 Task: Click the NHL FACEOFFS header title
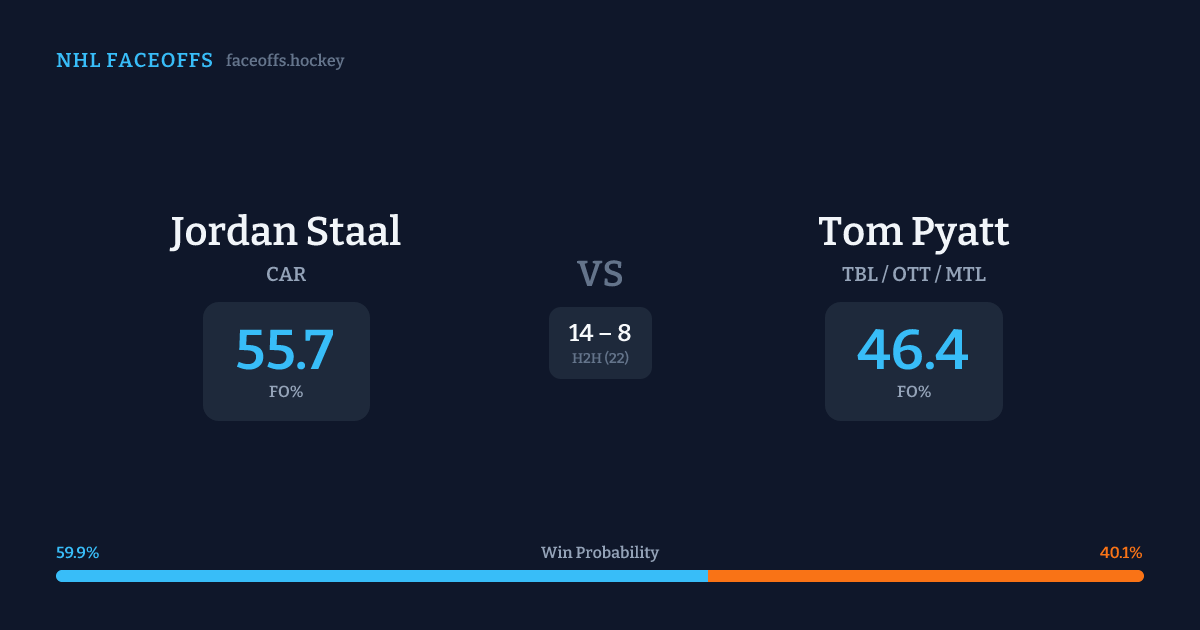click(x=134, y=61)
